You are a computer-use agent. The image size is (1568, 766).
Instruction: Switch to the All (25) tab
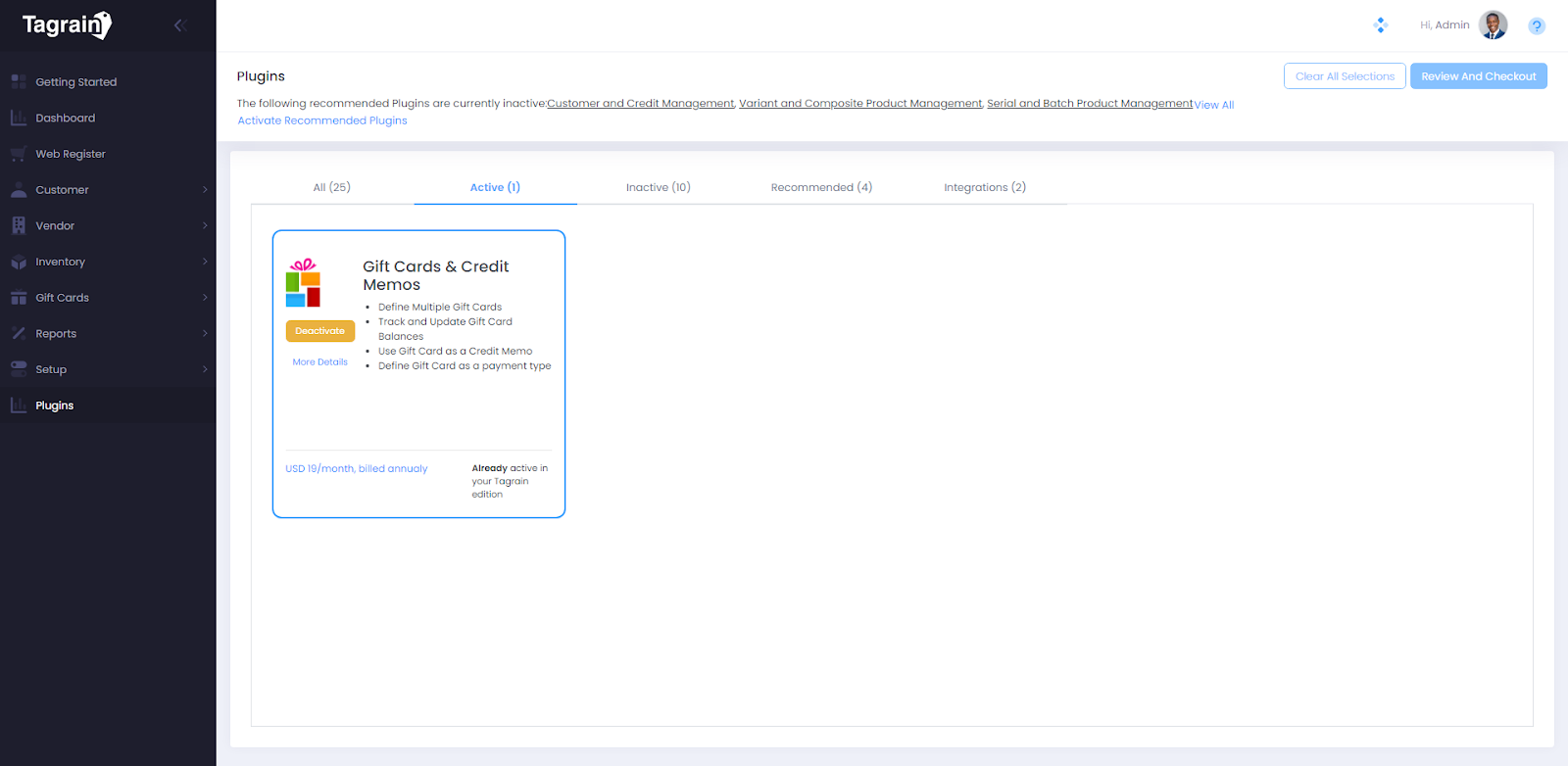click(332, 187)
